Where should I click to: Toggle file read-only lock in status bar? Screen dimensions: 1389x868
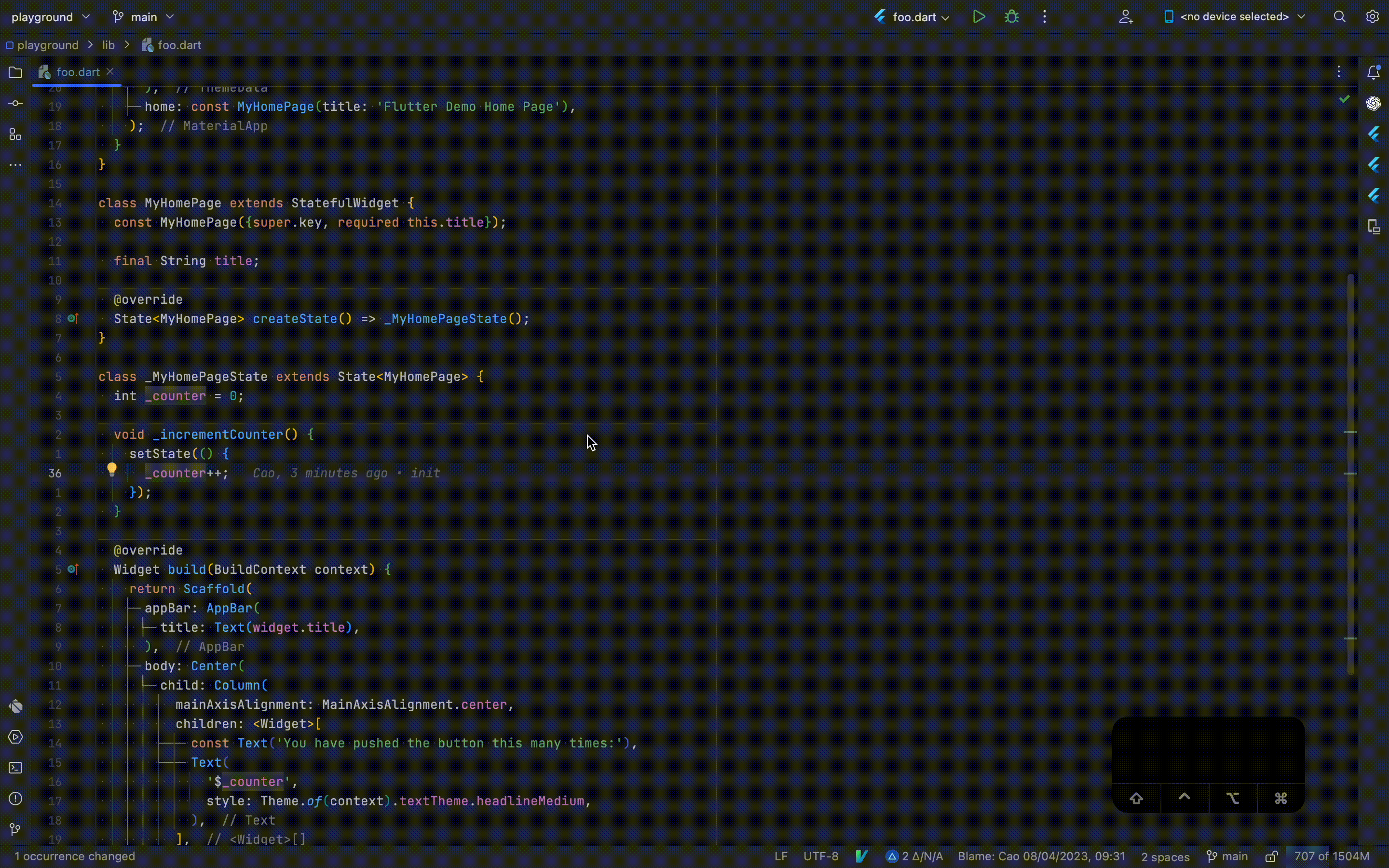1271,856
